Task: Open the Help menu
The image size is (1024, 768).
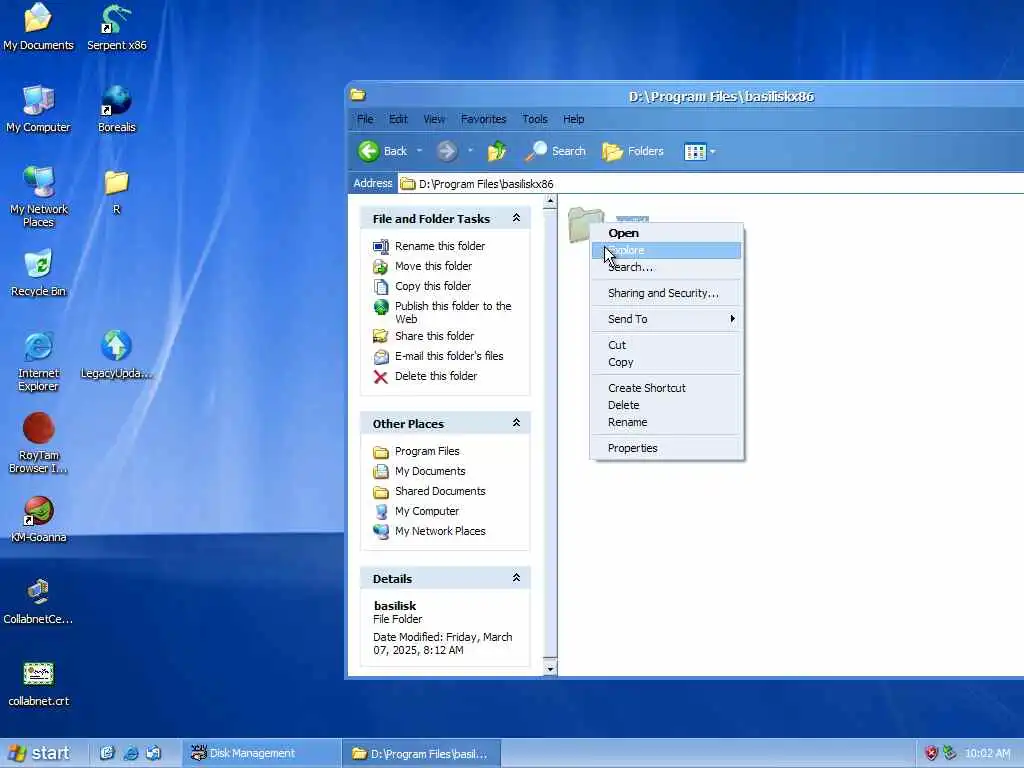Action: 573,119
